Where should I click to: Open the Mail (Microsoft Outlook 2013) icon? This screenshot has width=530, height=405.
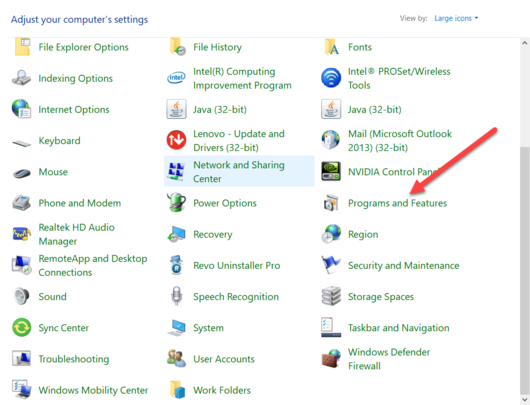pyautogui.click(x=331, y=140)
